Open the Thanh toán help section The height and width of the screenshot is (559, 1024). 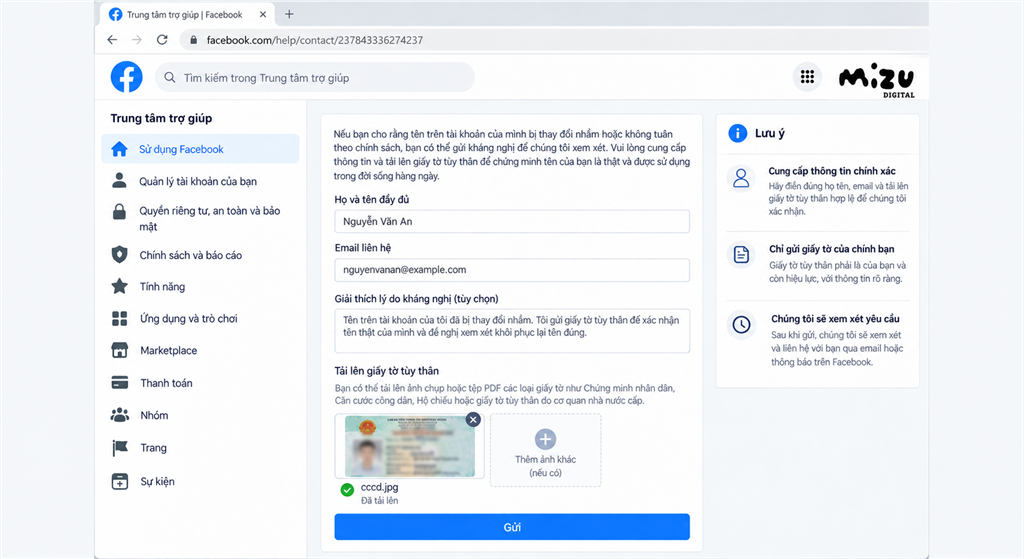point(167,383)
